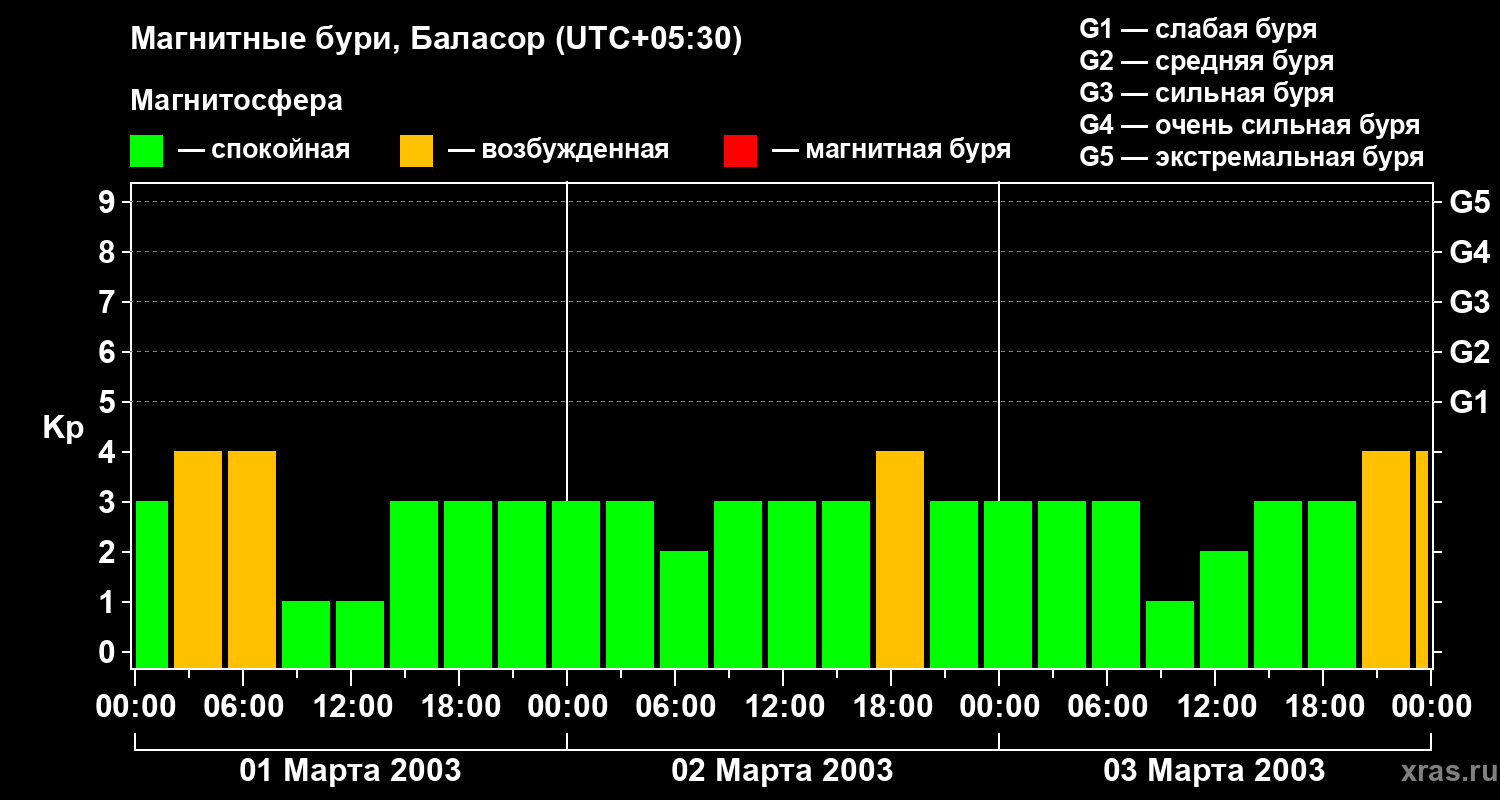Viewport: 1500px width, 800px height.
Task: Click the '18:00' tick label under 03 Марта
Action: (x=1323, y=707)
